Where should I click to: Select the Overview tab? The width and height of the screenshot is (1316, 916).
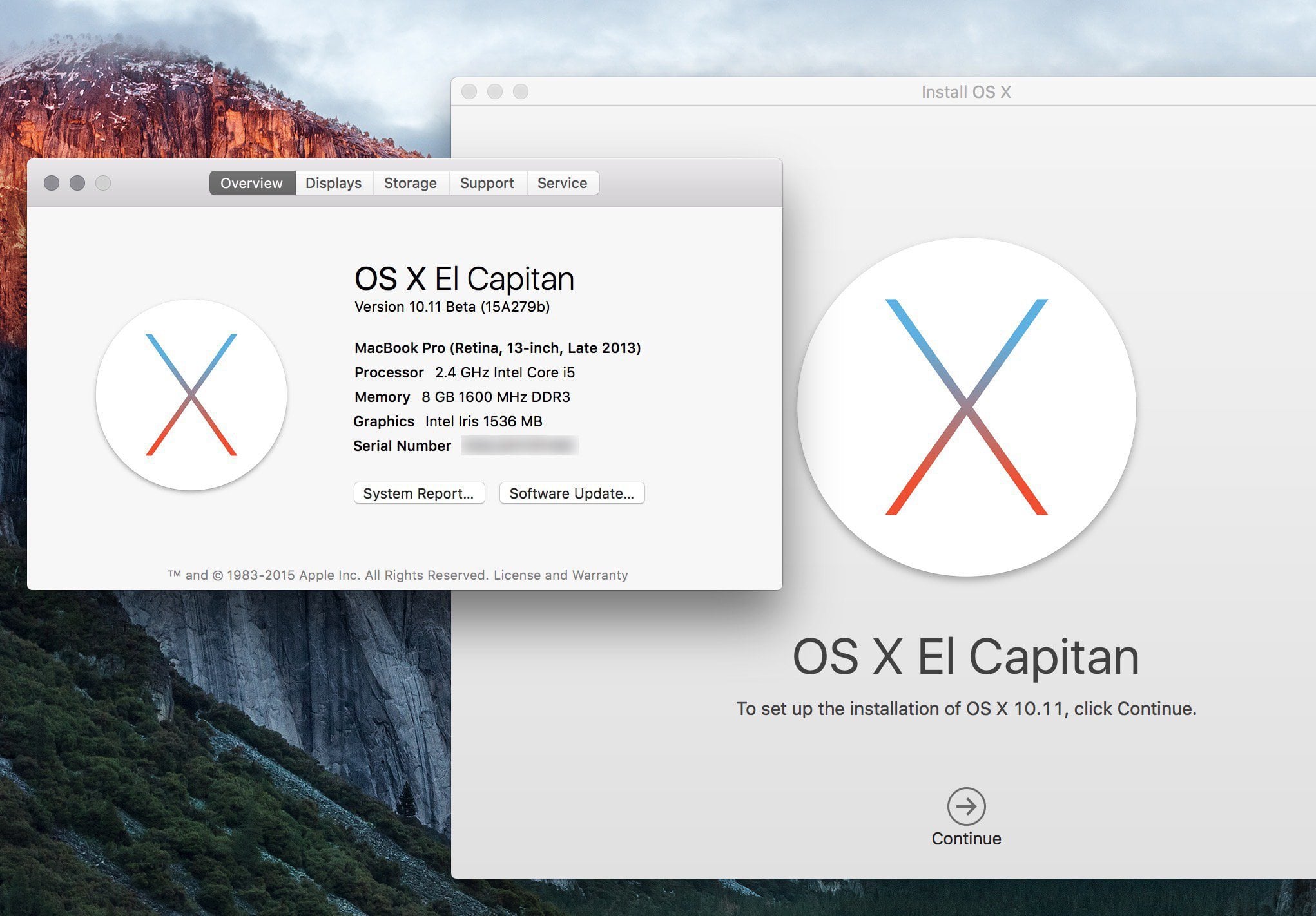click(251, 183)
